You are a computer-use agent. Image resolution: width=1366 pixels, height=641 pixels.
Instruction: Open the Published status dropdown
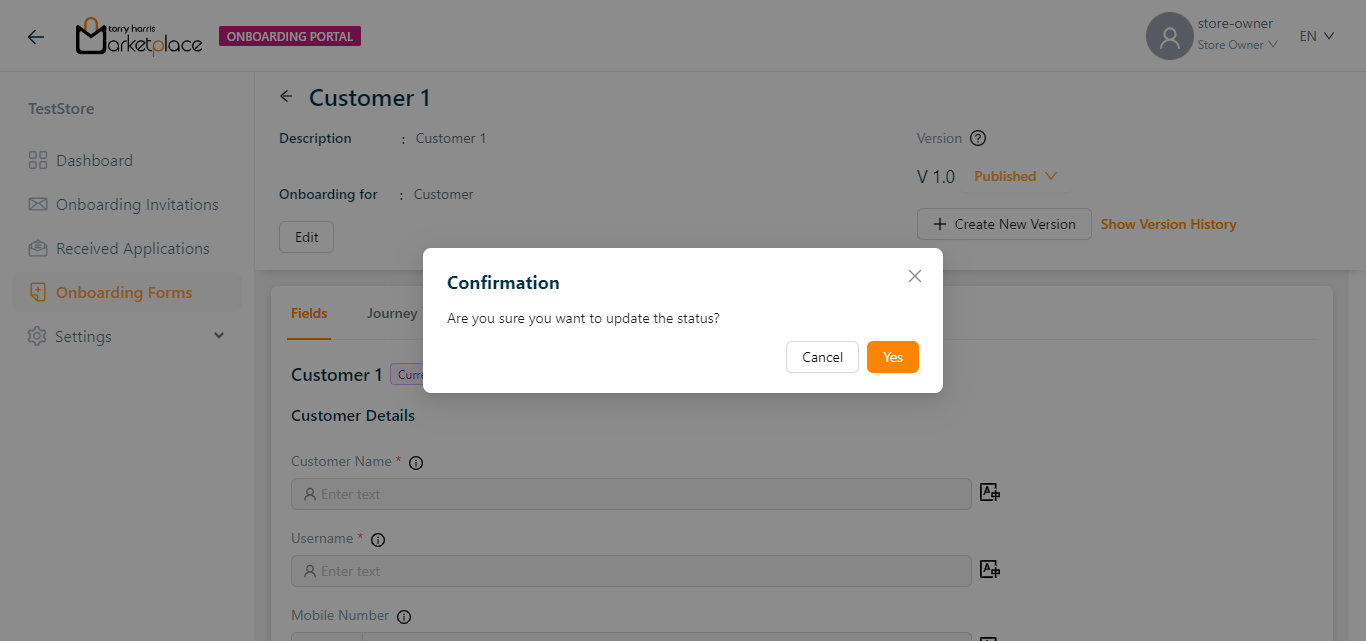coord(1015,176)
